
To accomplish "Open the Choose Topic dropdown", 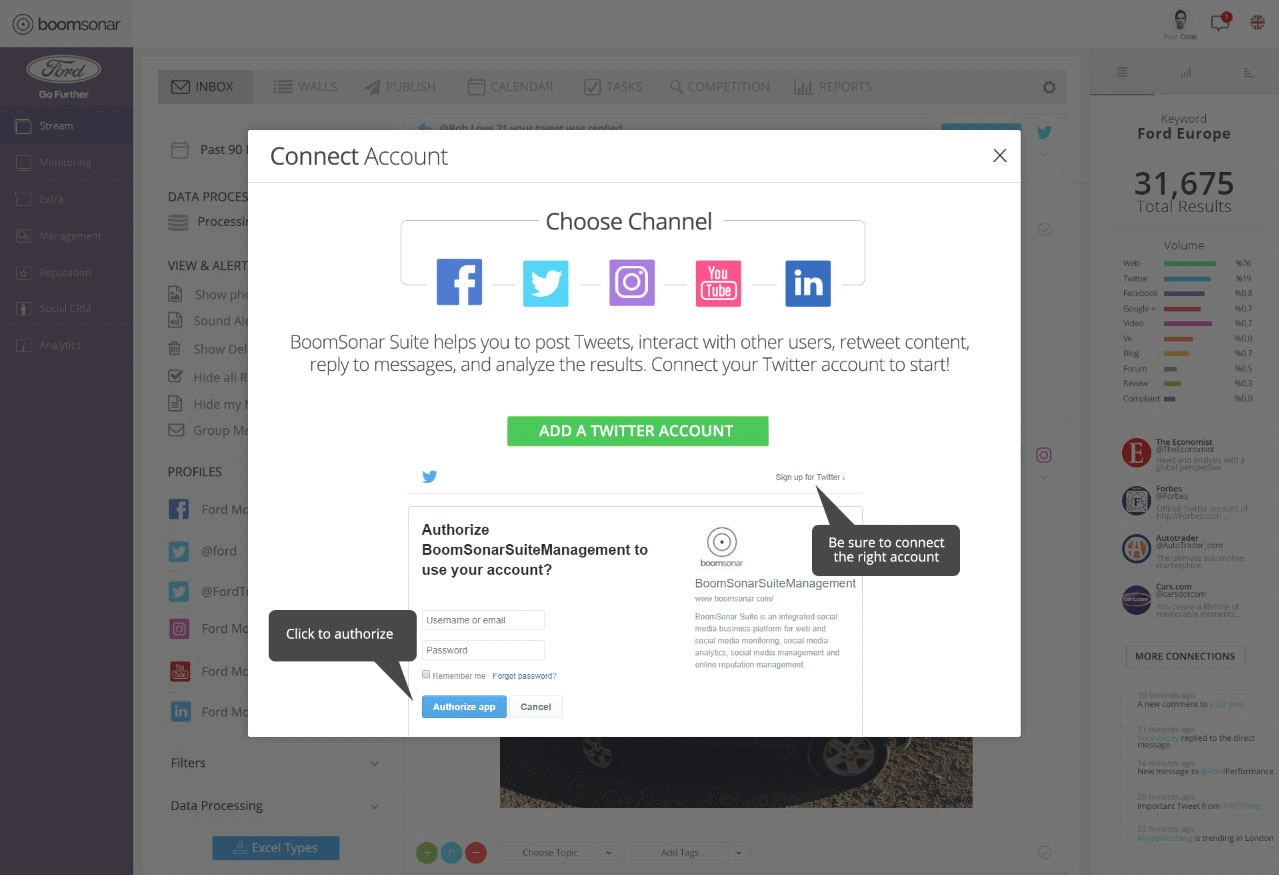I will point(560,853).
